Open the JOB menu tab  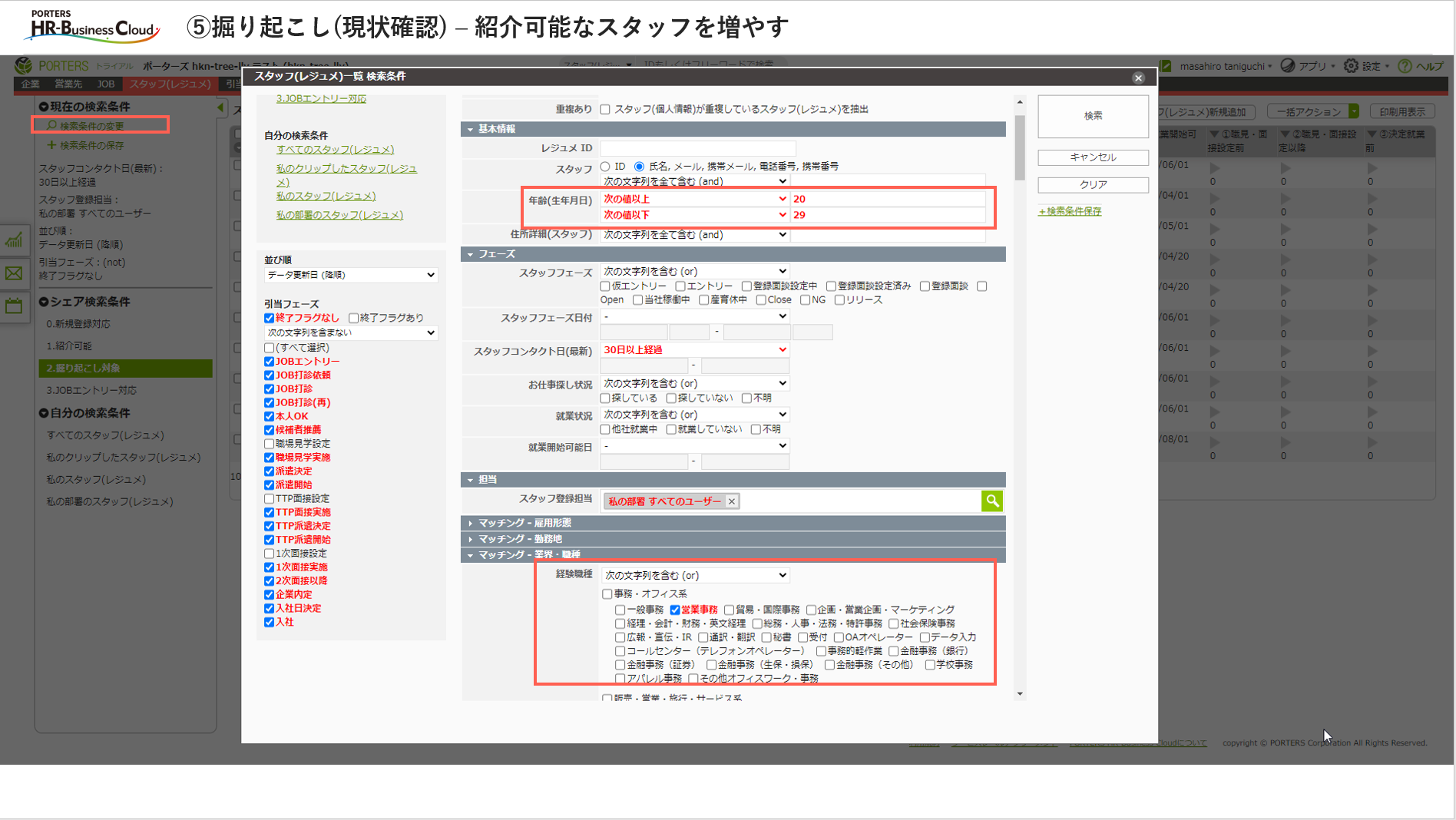tap(105, 84)
